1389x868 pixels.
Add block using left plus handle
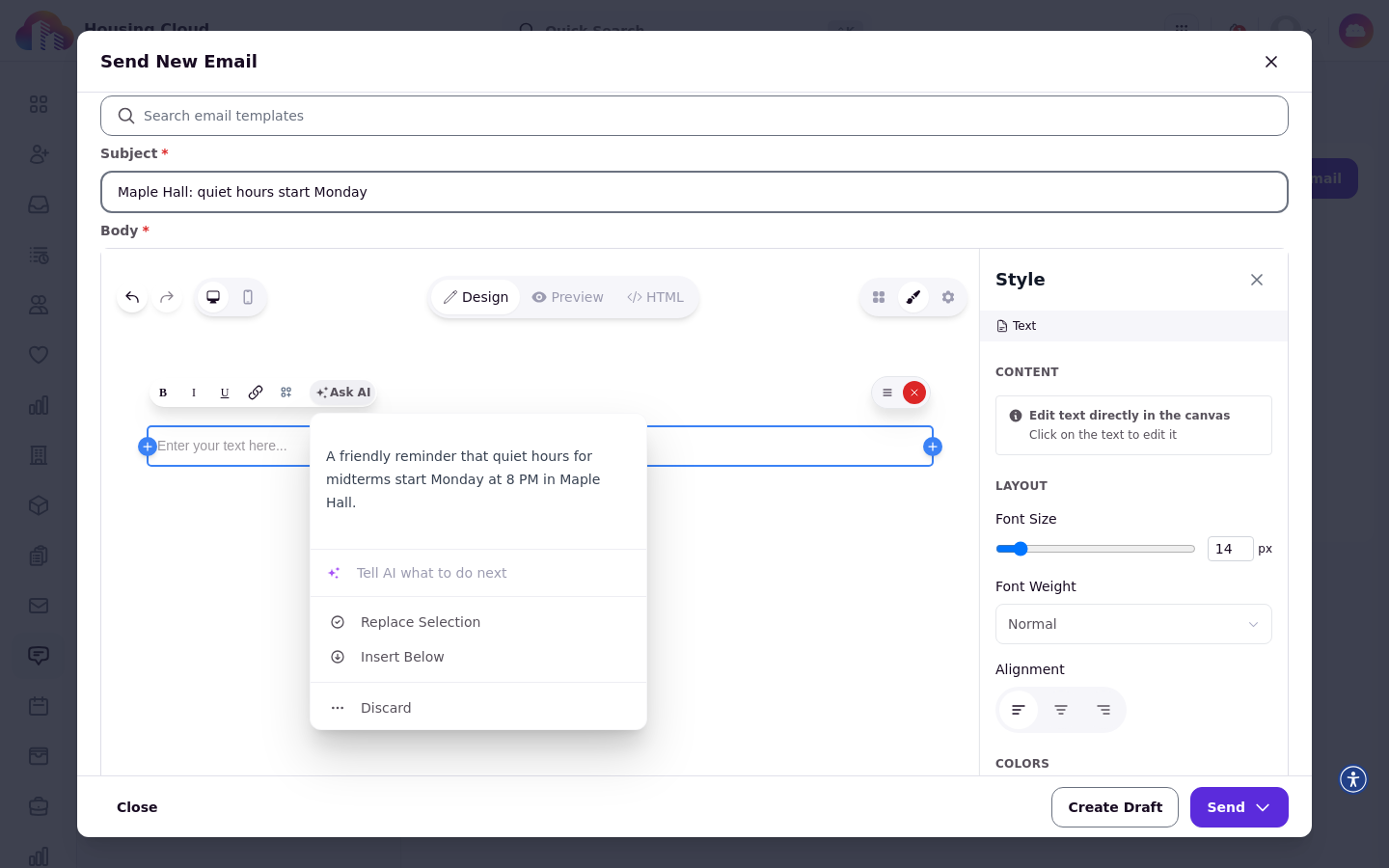(x=148, y=447)
